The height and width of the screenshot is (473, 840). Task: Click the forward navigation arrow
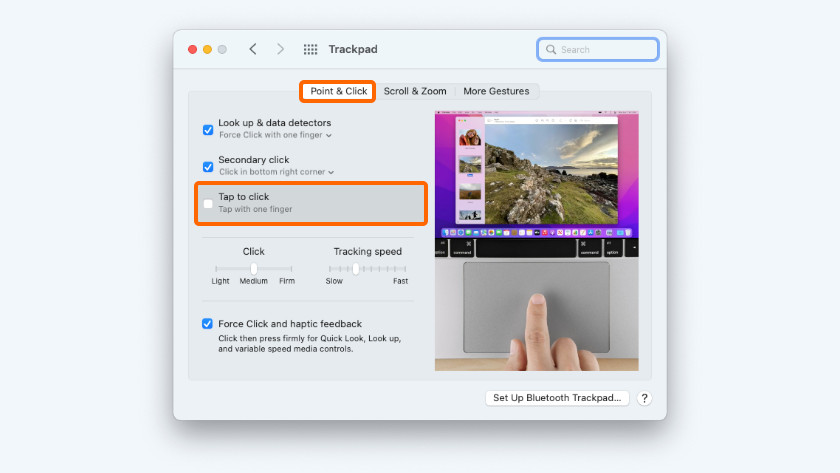(x=280, y=49)
